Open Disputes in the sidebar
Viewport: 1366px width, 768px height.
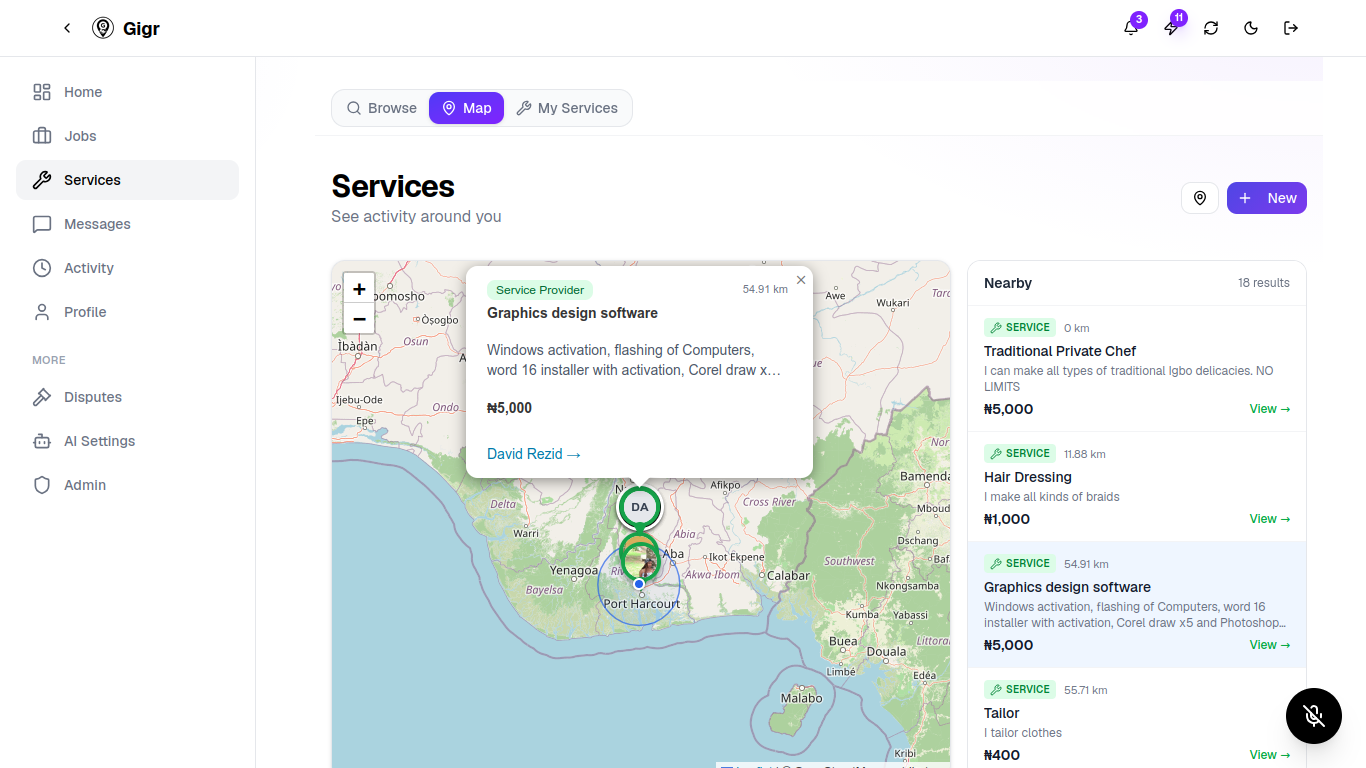tap(127, 397)
